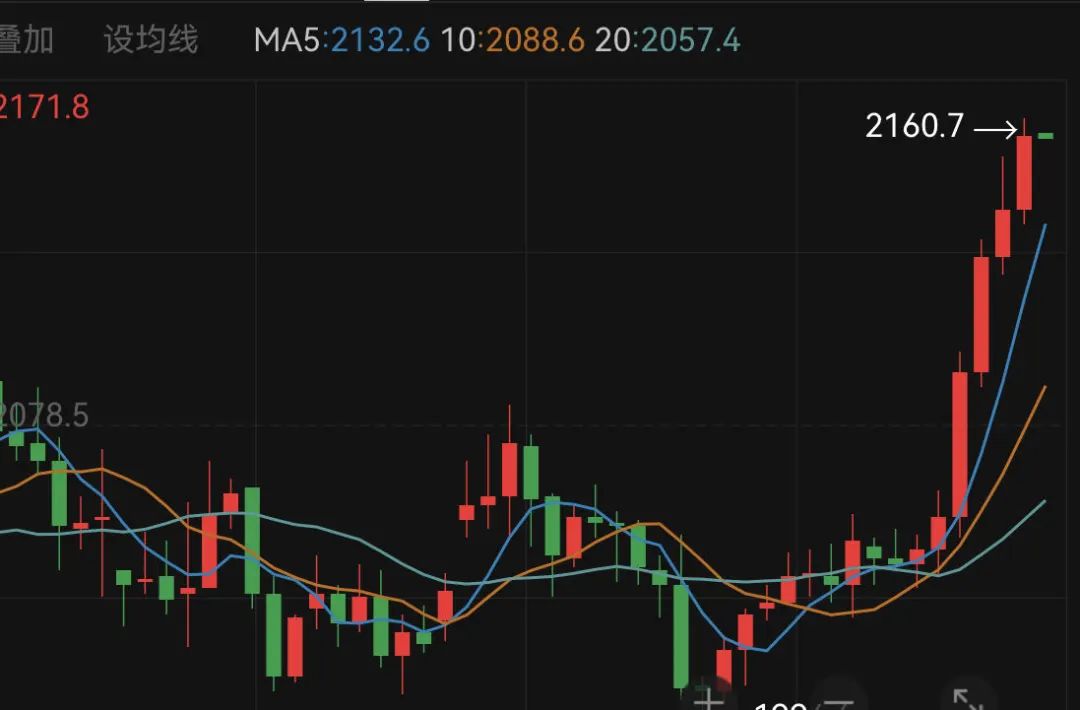1080x710 pixels.
Task: Tap the partially visible 100 count at the bottom
Action: (781, 706)
